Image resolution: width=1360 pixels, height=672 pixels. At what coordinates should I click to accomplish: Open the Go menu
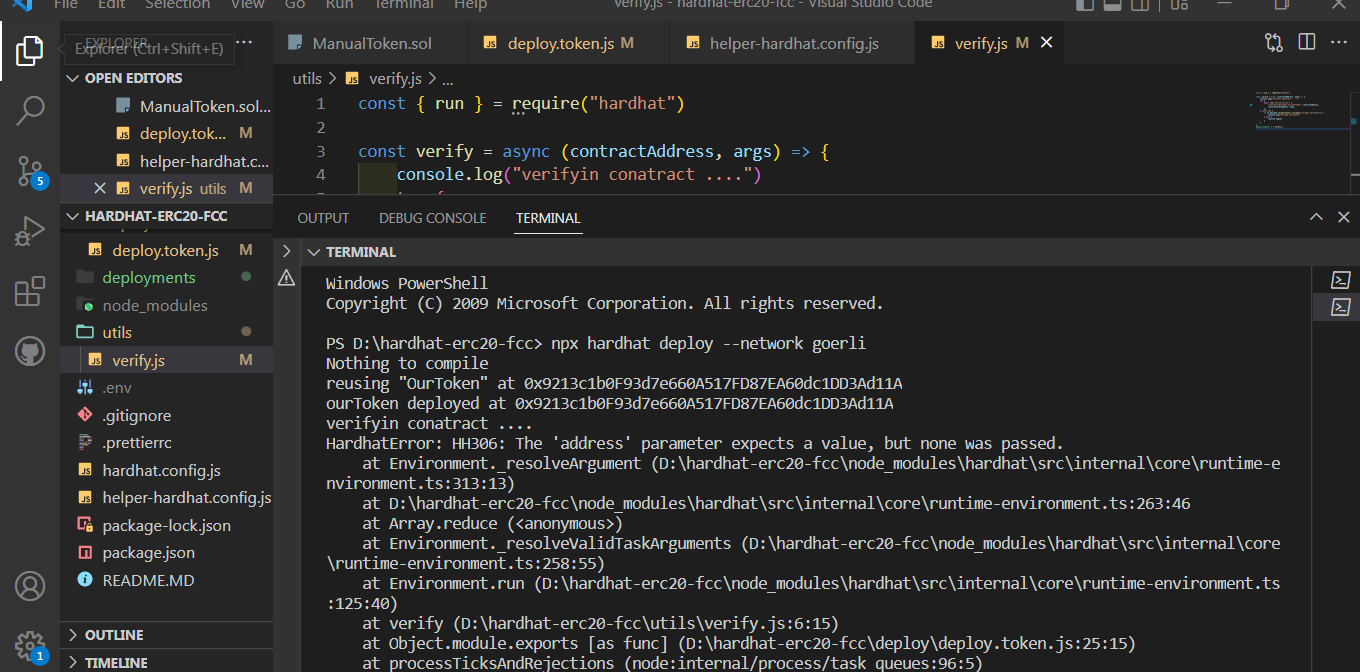(x=295, y=5)
